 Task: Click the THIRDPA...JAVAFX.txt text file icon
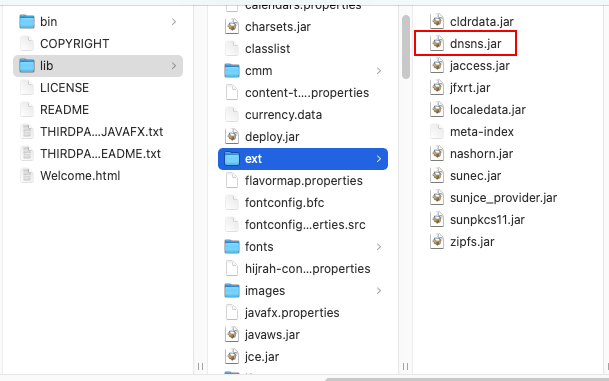click(x=27, y=132)
